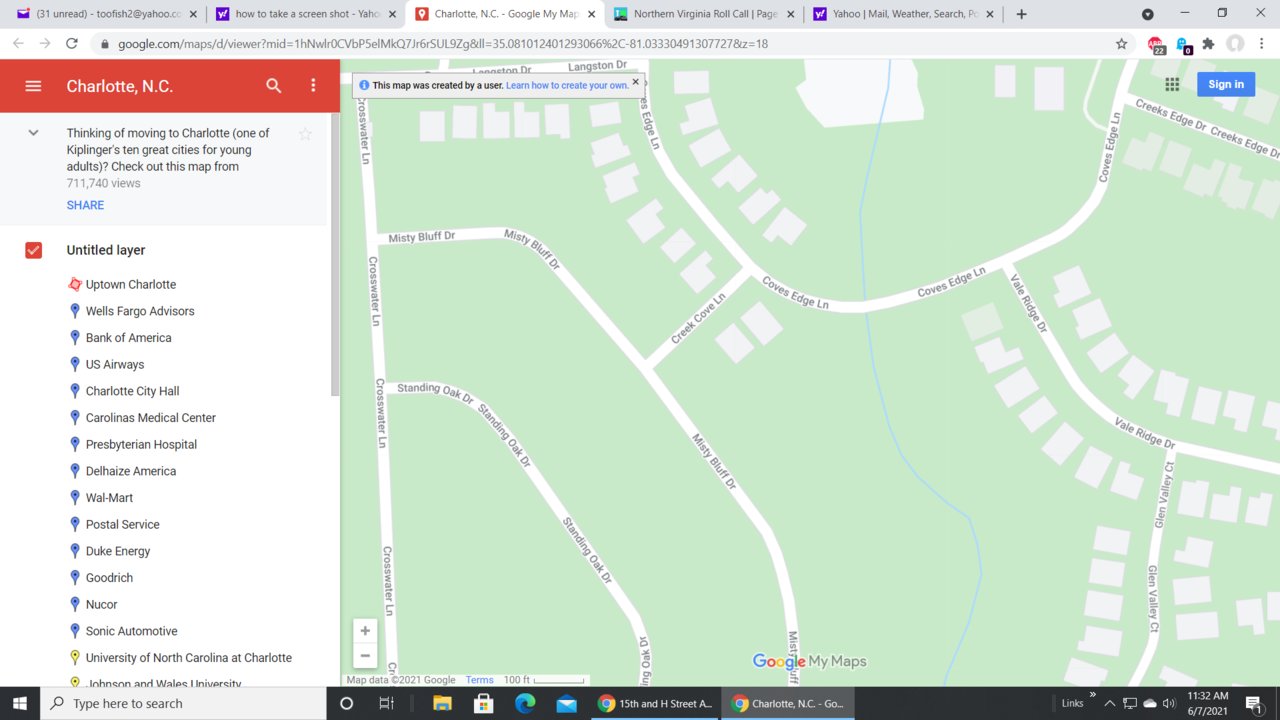
Task: Open Microsoft Store from taskbar
Action: [x=483, y=703]
